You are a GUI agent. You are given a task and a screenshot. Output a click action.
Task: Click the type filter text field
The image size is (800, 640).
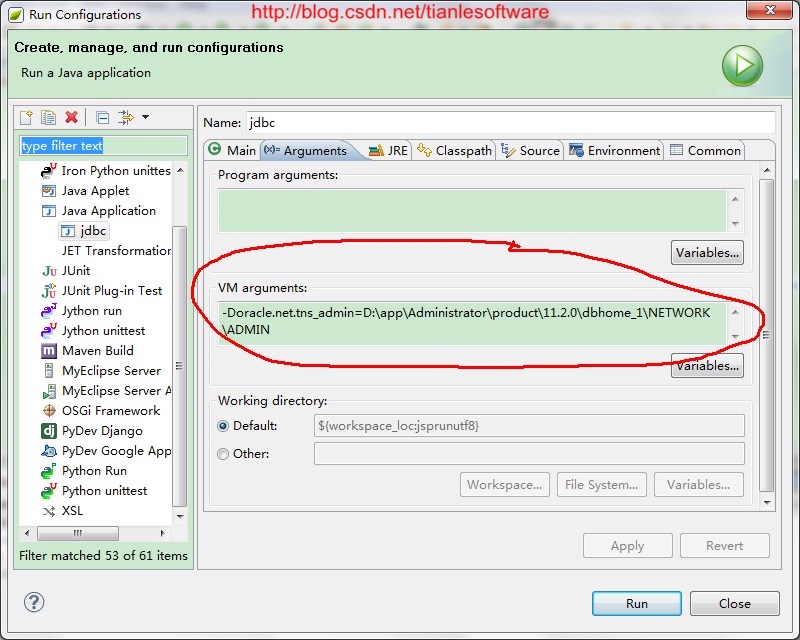coord(103,146)
